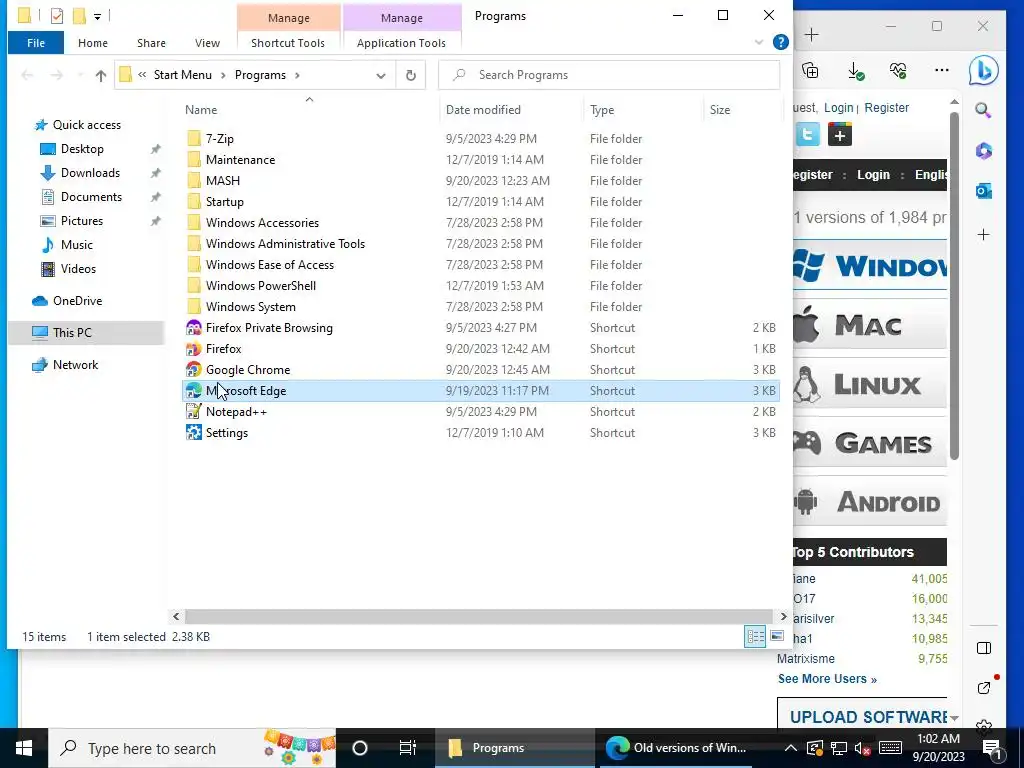Screen dimensions: 1024x768
Task: Open the View ribbon tab
Action: [x=207, y=43]
